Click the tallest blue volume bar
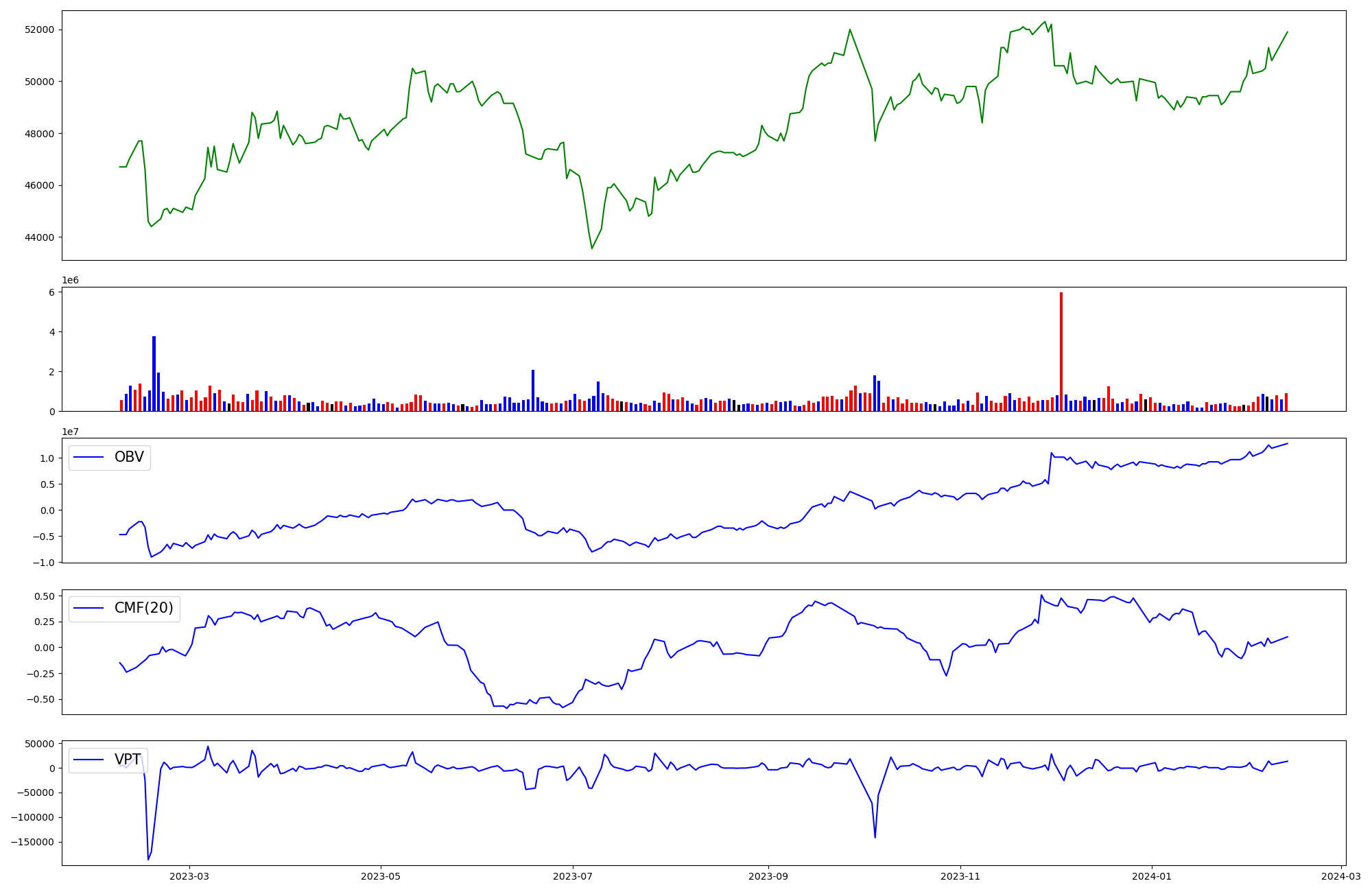 point(154,374)
